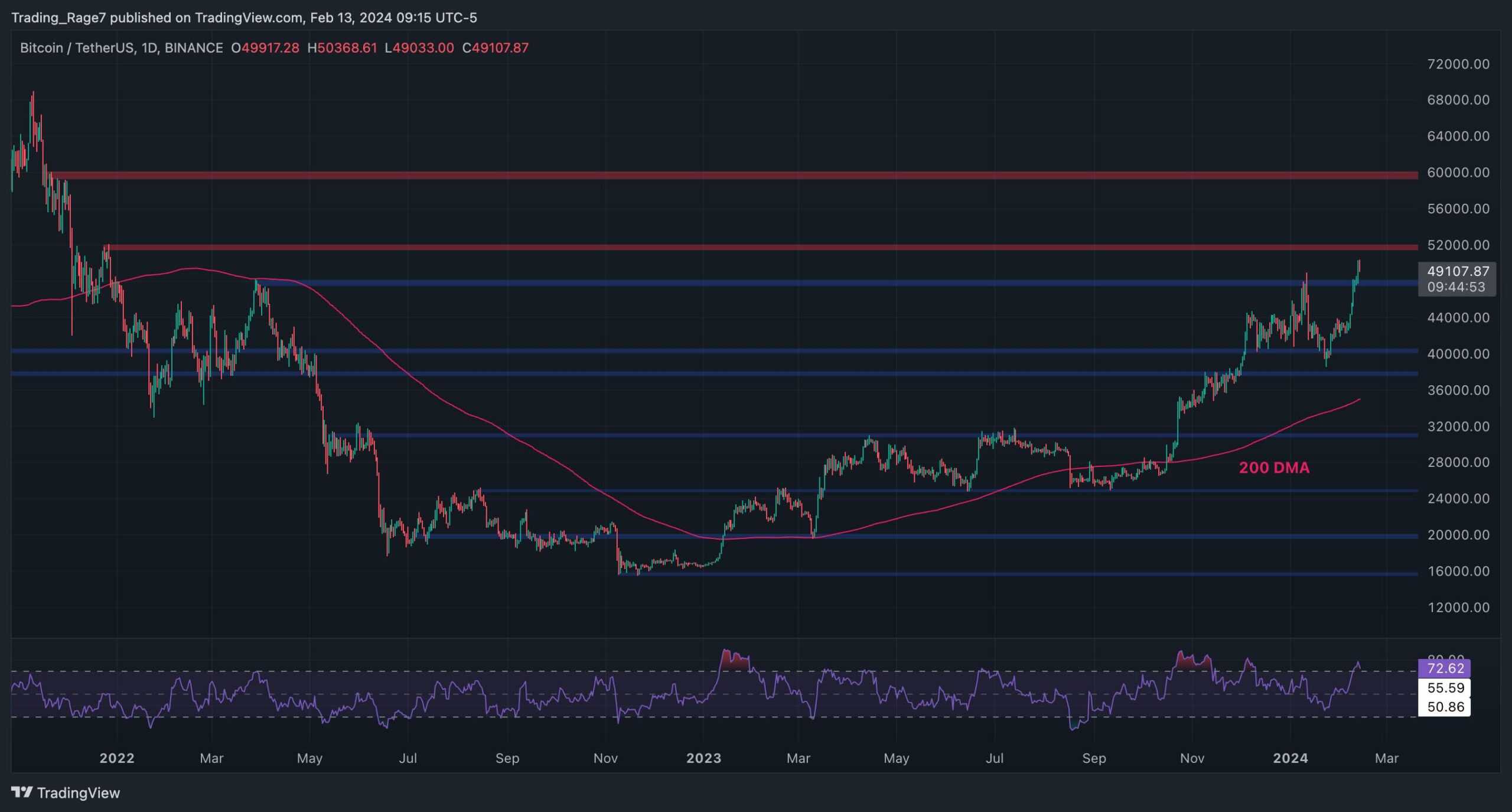Click the 40000.00 price axis label
This screenshot has height=812, width=1512.
coord(1458,353)
